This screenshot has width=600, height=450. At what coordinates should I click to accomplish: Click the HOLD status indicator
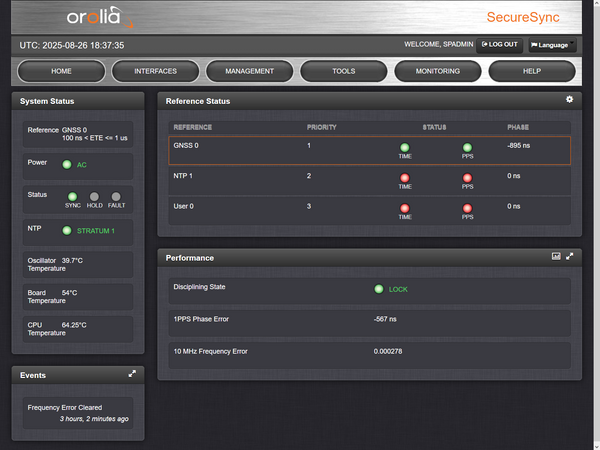pos(94,197)
